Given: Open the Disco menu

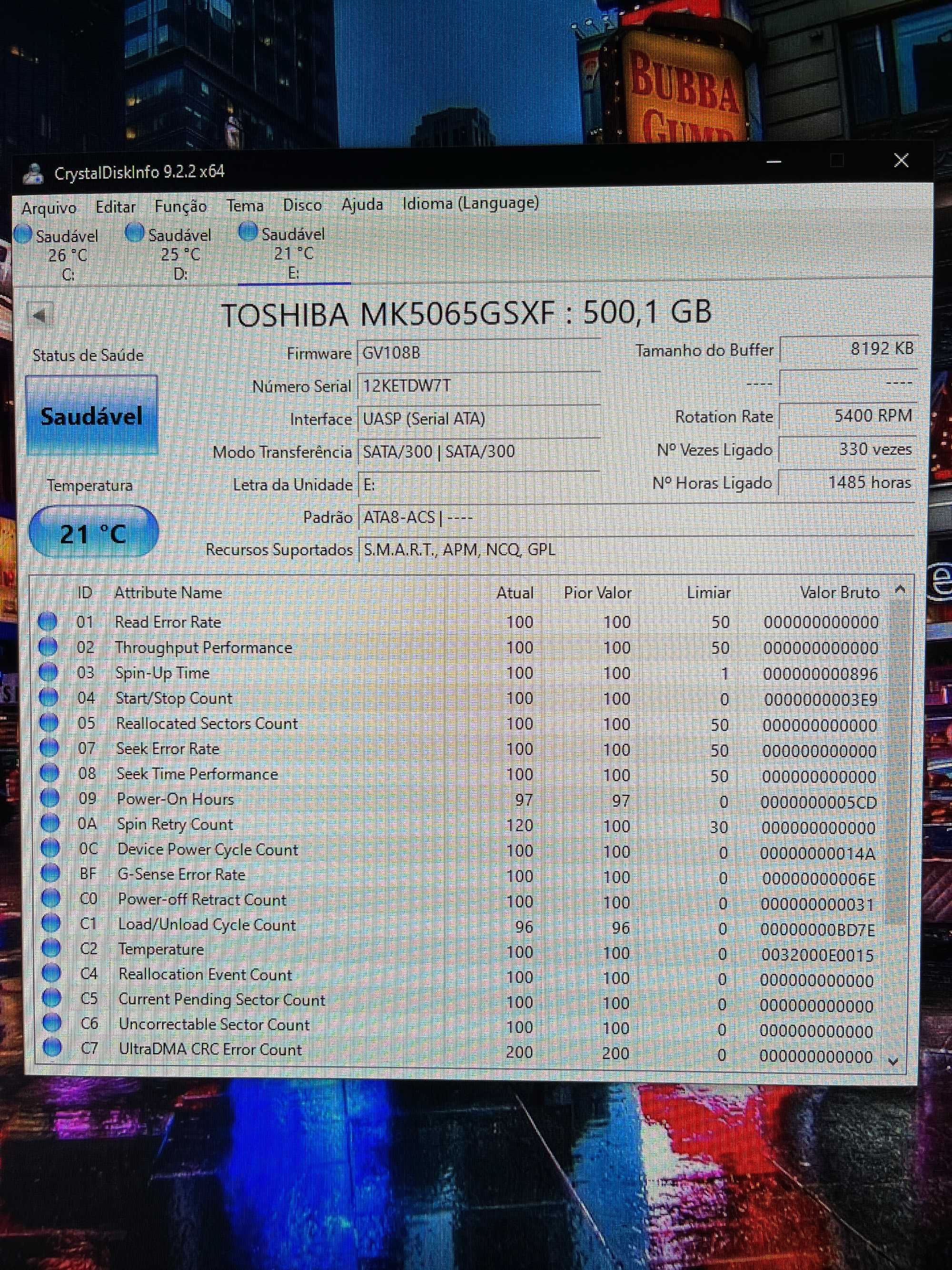Looking at the screenshot, I should coord(302,205).
